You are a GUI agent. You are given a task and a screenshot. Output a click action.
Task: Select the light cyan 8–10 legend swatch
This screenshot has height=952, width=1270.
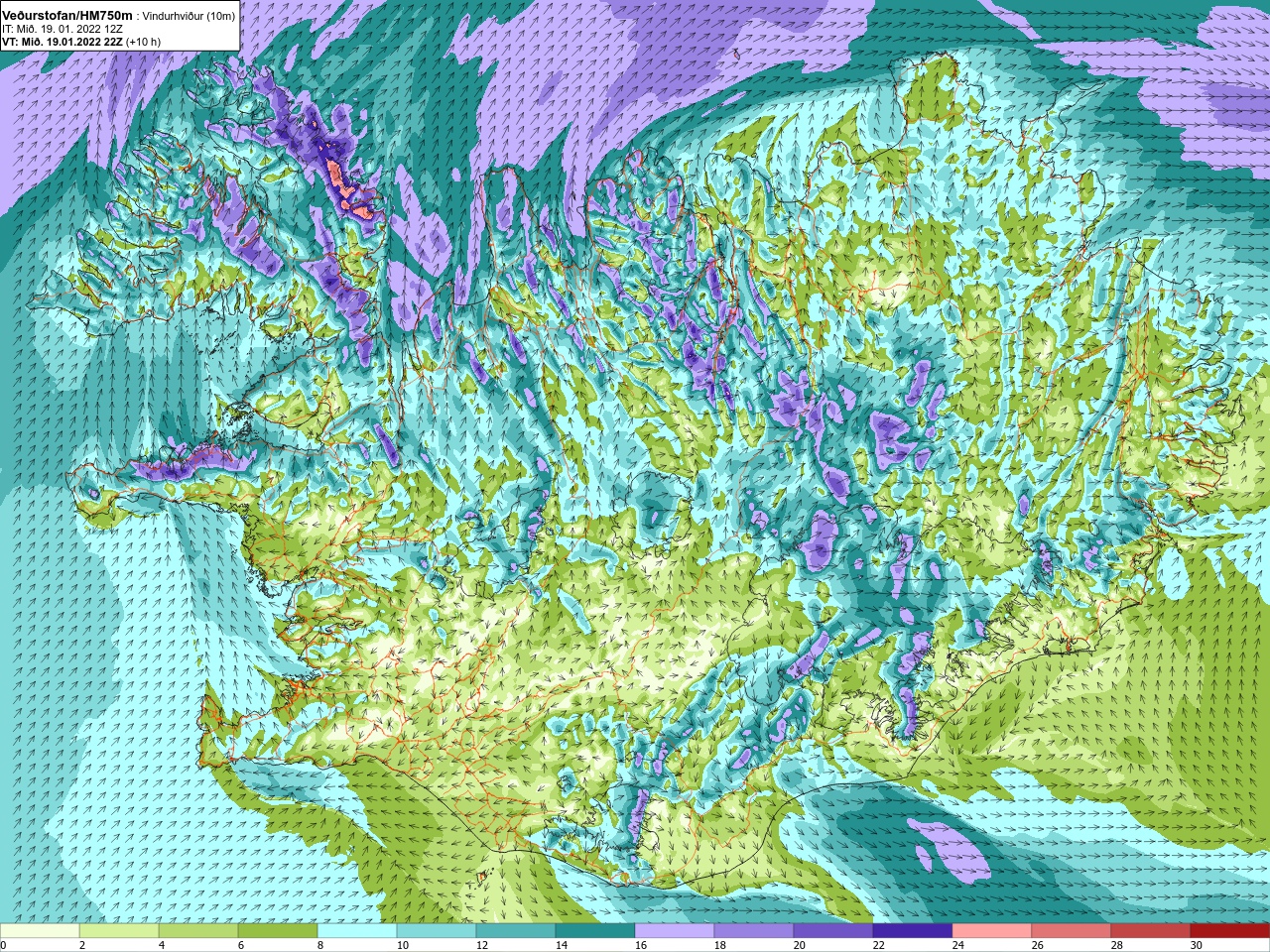click(x=357, y=931)
